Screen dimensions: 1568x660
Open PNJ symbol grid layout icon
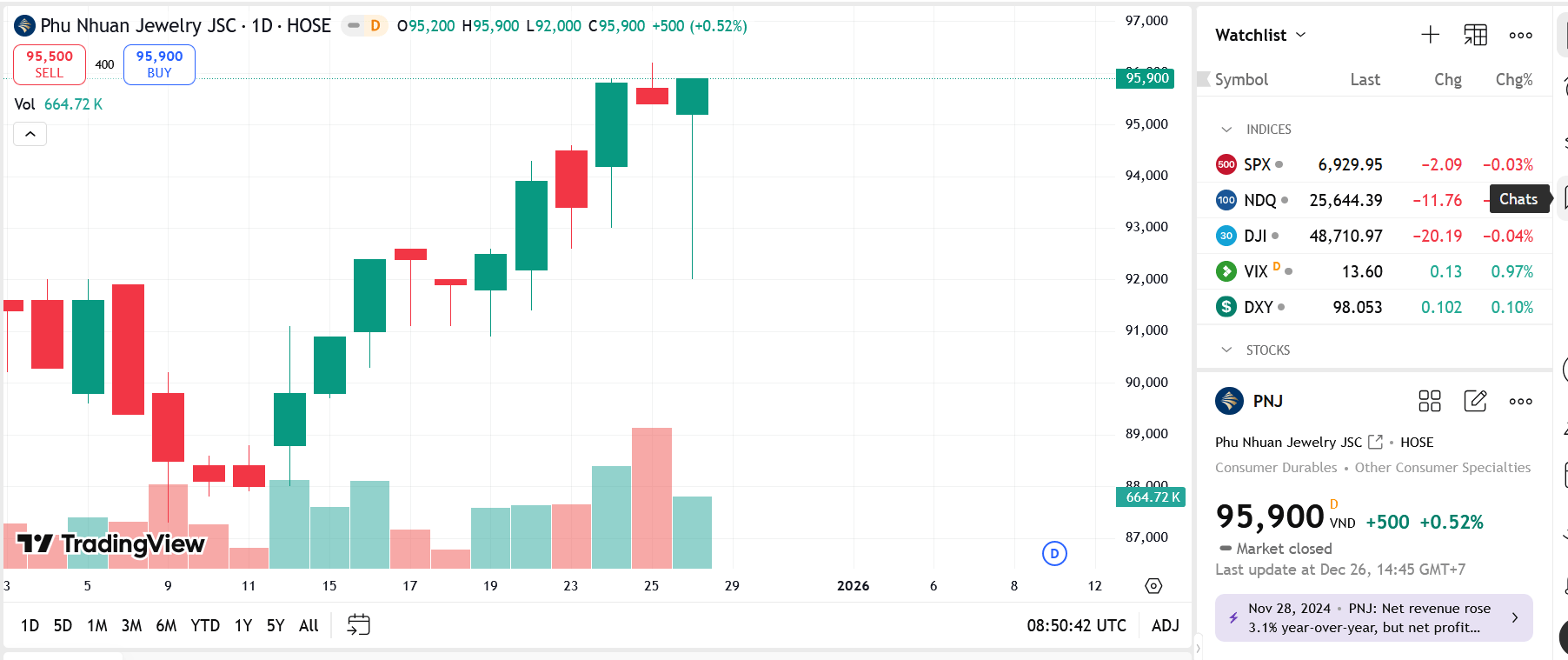1430,401
